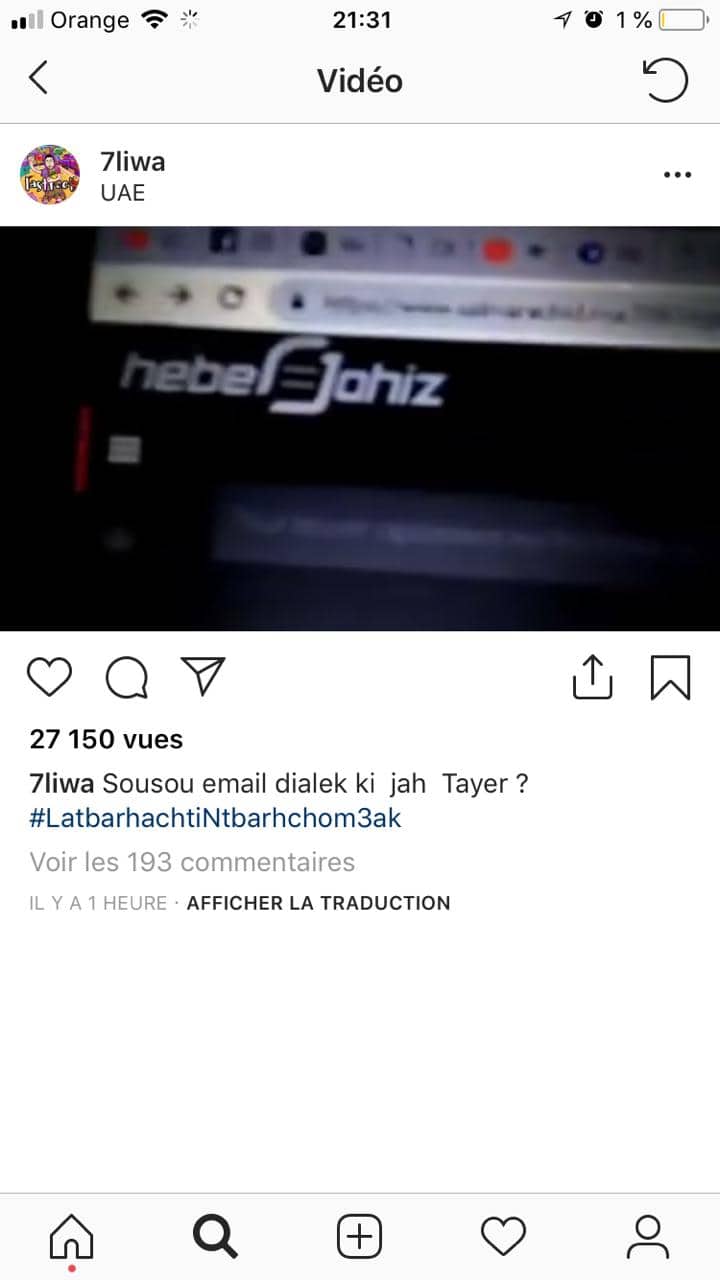The image size is (720, 1280).
Task: Tap the 7liwa username in the post header
Action: 133,161
